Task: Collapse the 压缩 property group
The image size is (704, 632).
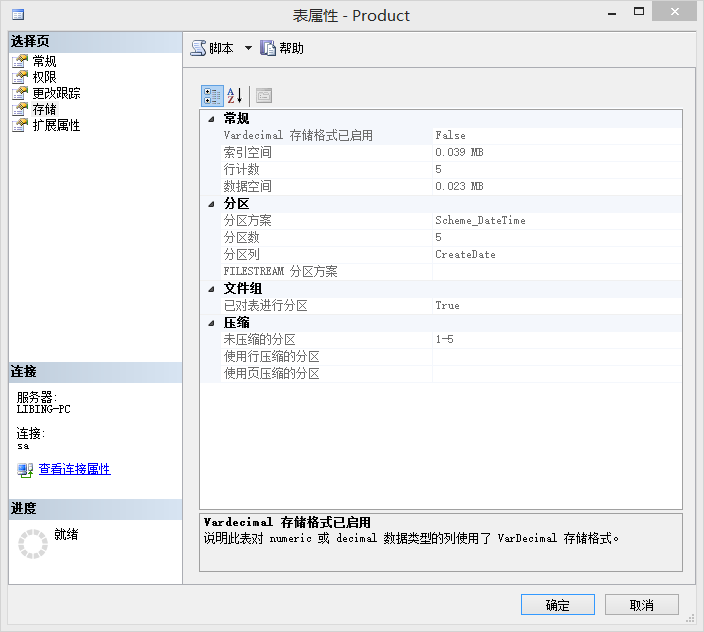Action: 211,323
